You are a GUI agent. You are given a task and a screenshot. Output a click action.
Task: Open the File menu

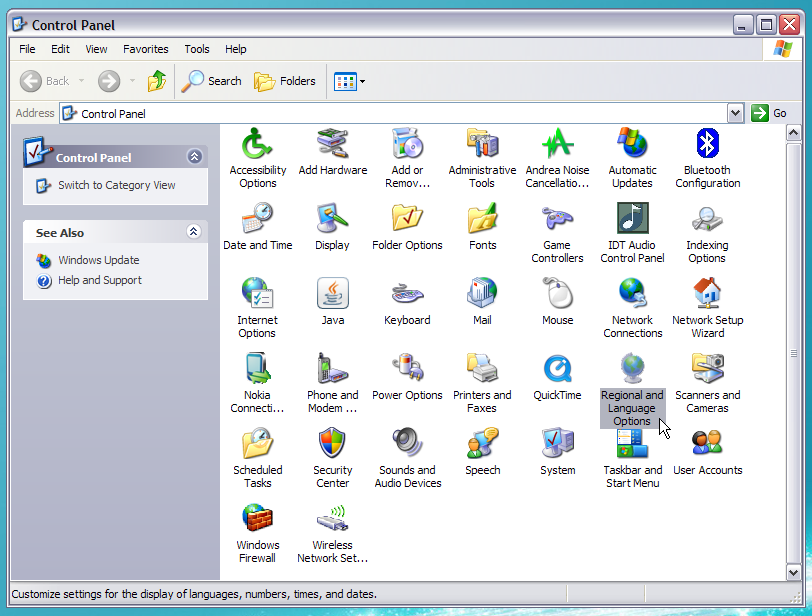tap(27, 49)
